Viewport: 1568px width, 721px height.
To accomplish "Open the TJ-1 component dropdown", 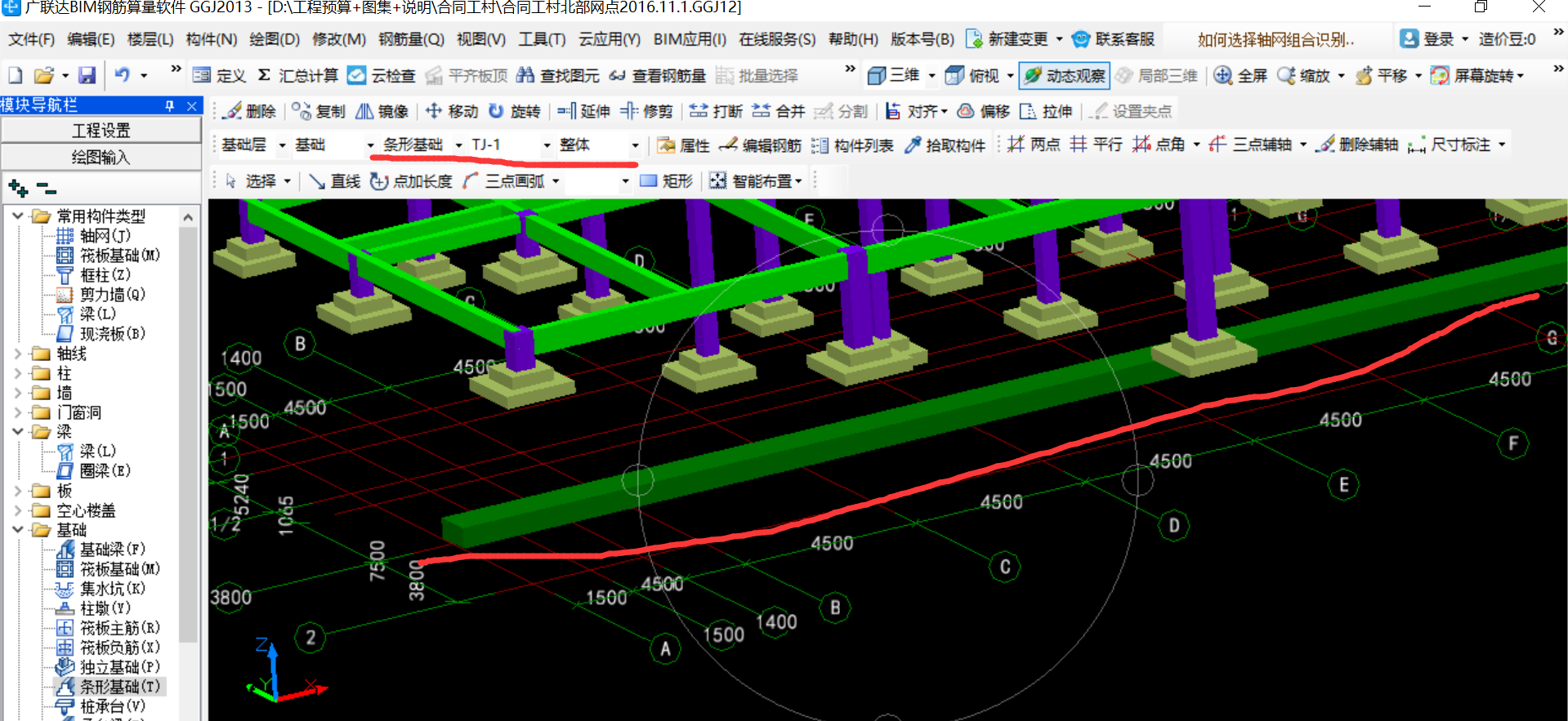I will pos(547,145).
